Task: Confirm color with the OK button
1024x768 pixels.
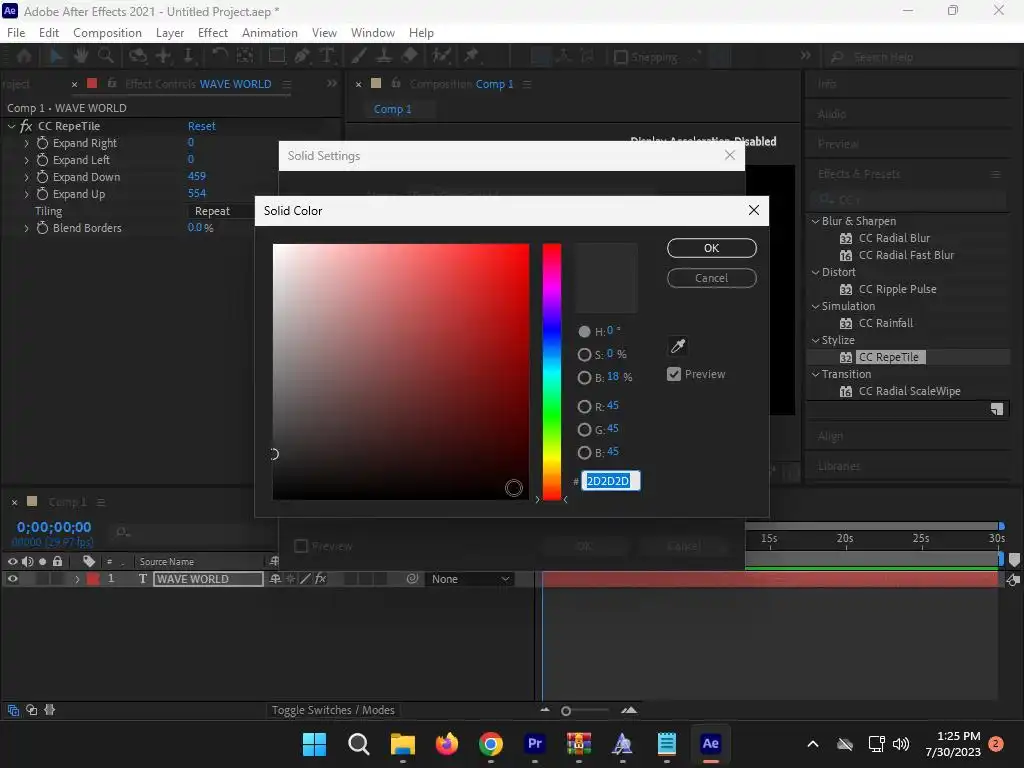Action: pyautogui.click(x=711, y=248)
